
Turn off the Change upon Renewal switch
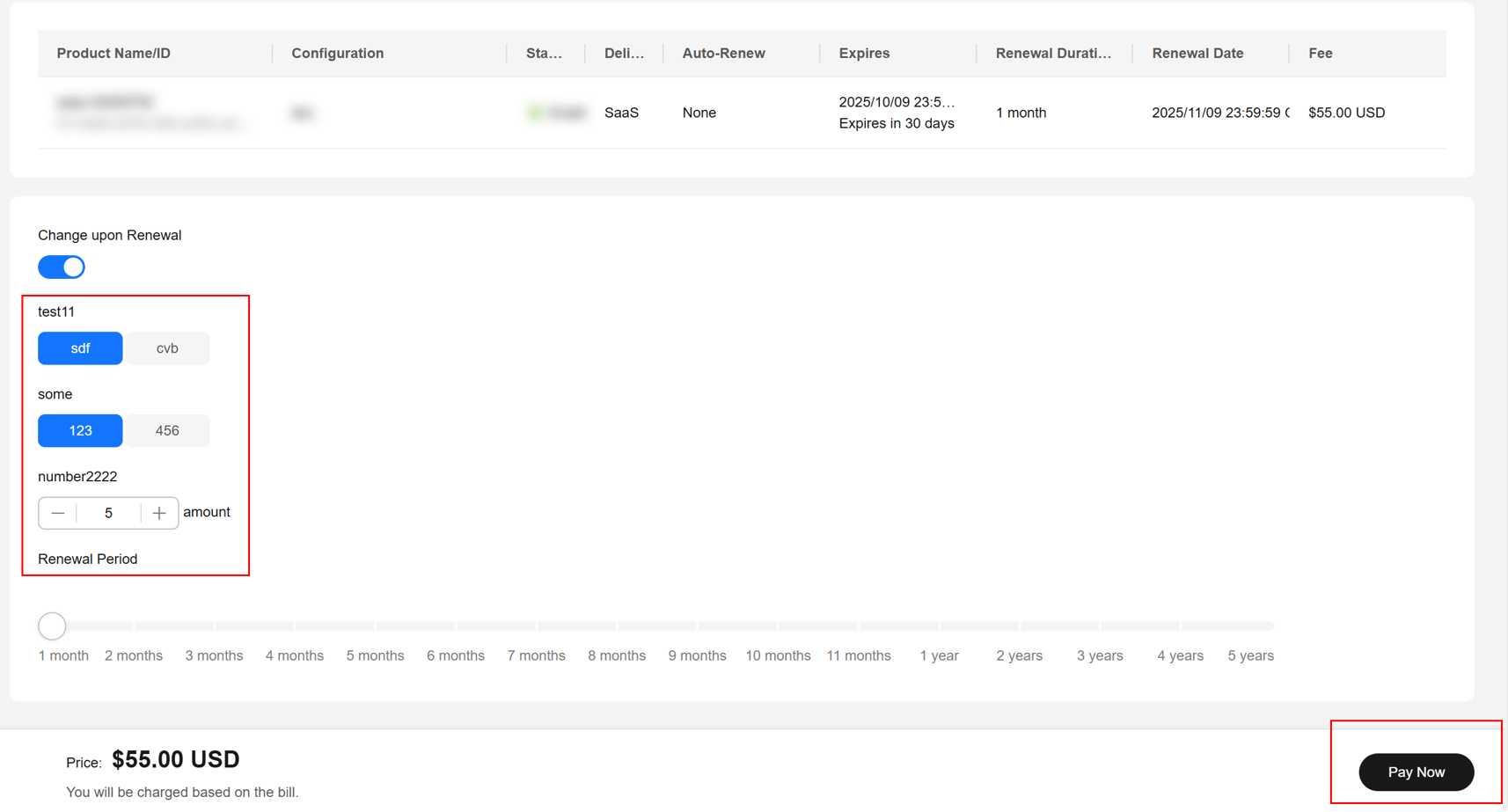coord(62,267)
